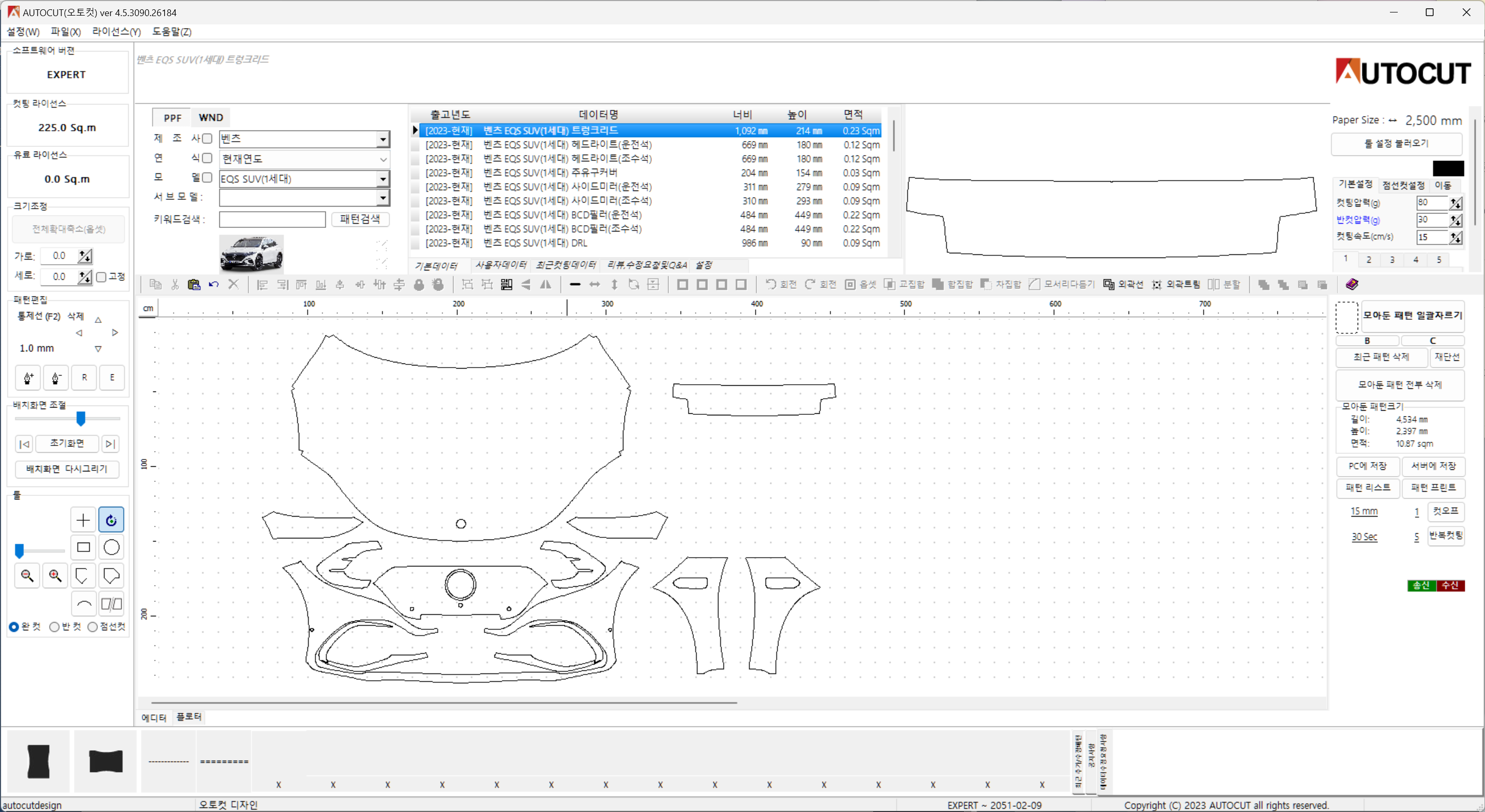Click the 툴 설정 불러오기 button
Viewport: 1485px width, 812px height.
click(x=1396, y=143)
